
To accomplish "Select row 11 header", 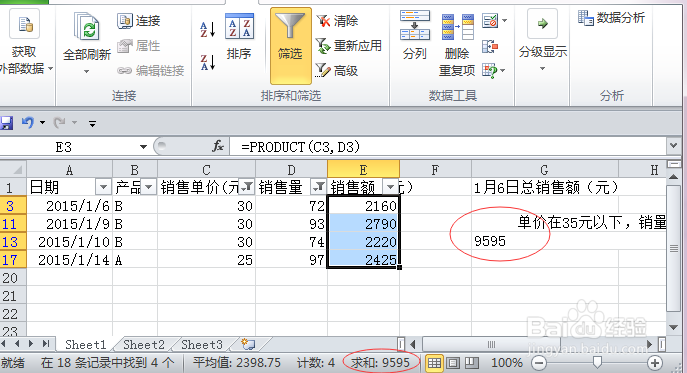I will point(13,224).
